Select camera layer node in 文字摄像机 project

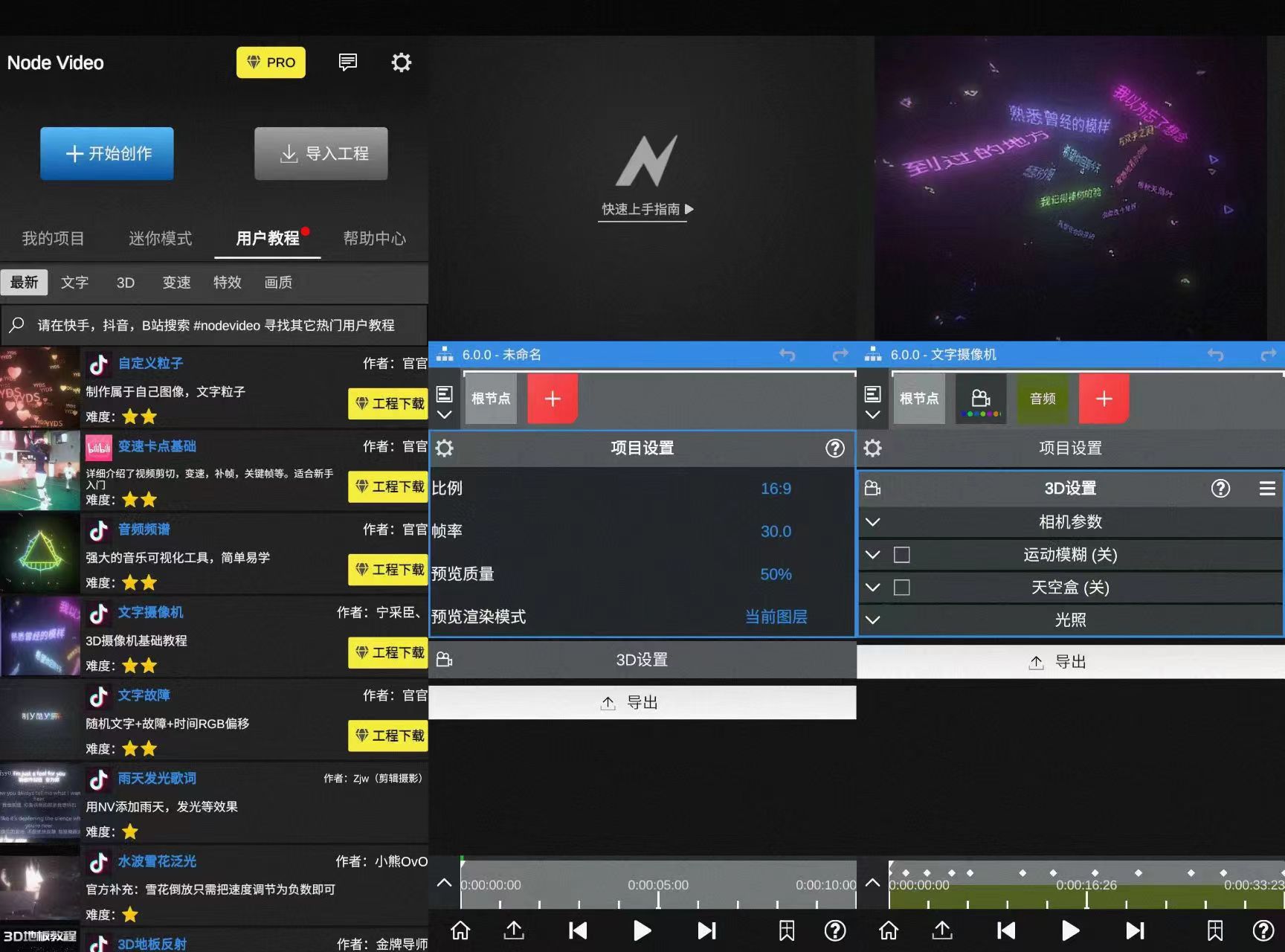(980, 399)
